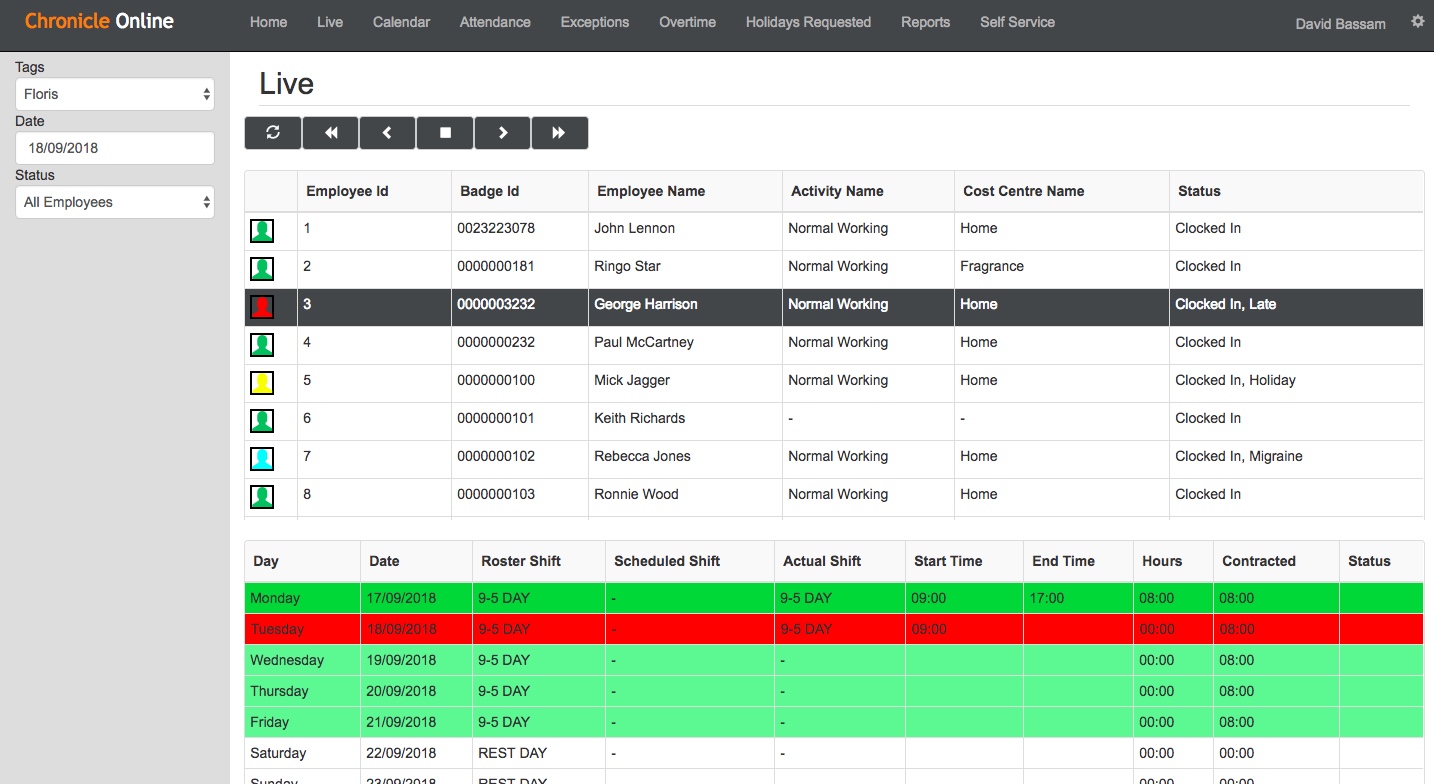Click the Chronicle Online logo link
Image resolution: width=1434 pixels, height=784 pixels.
pos(99,21)
